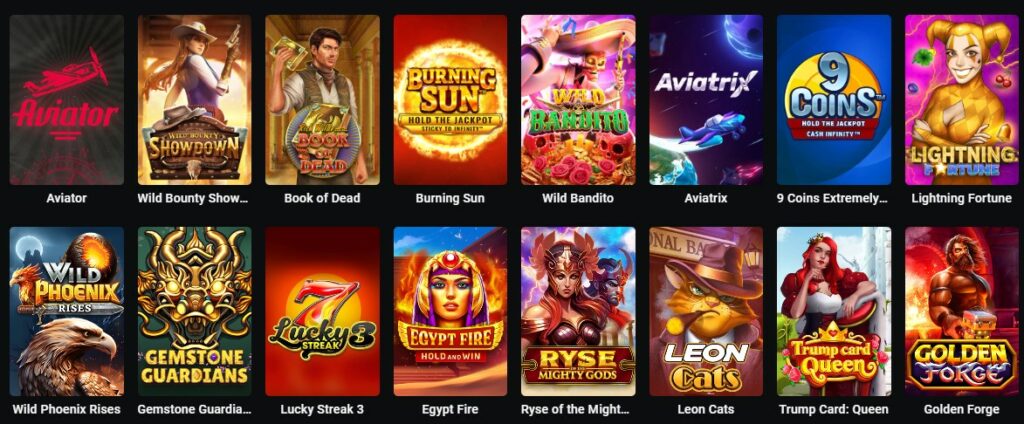
Task: Select the Book of Dead game image
Action: [323, 100]
